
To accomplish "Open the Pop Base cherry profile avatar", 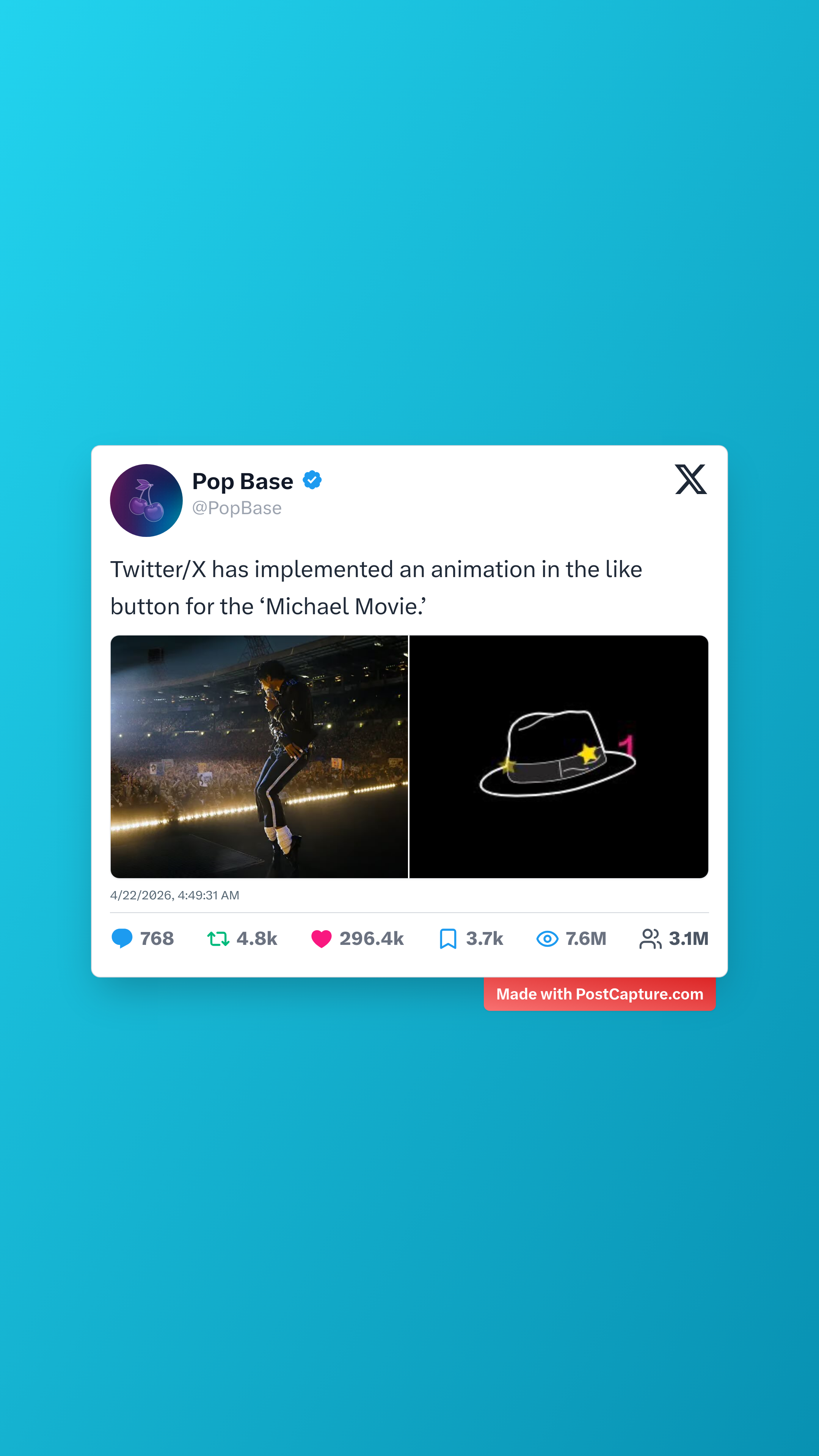I will 146,500.
